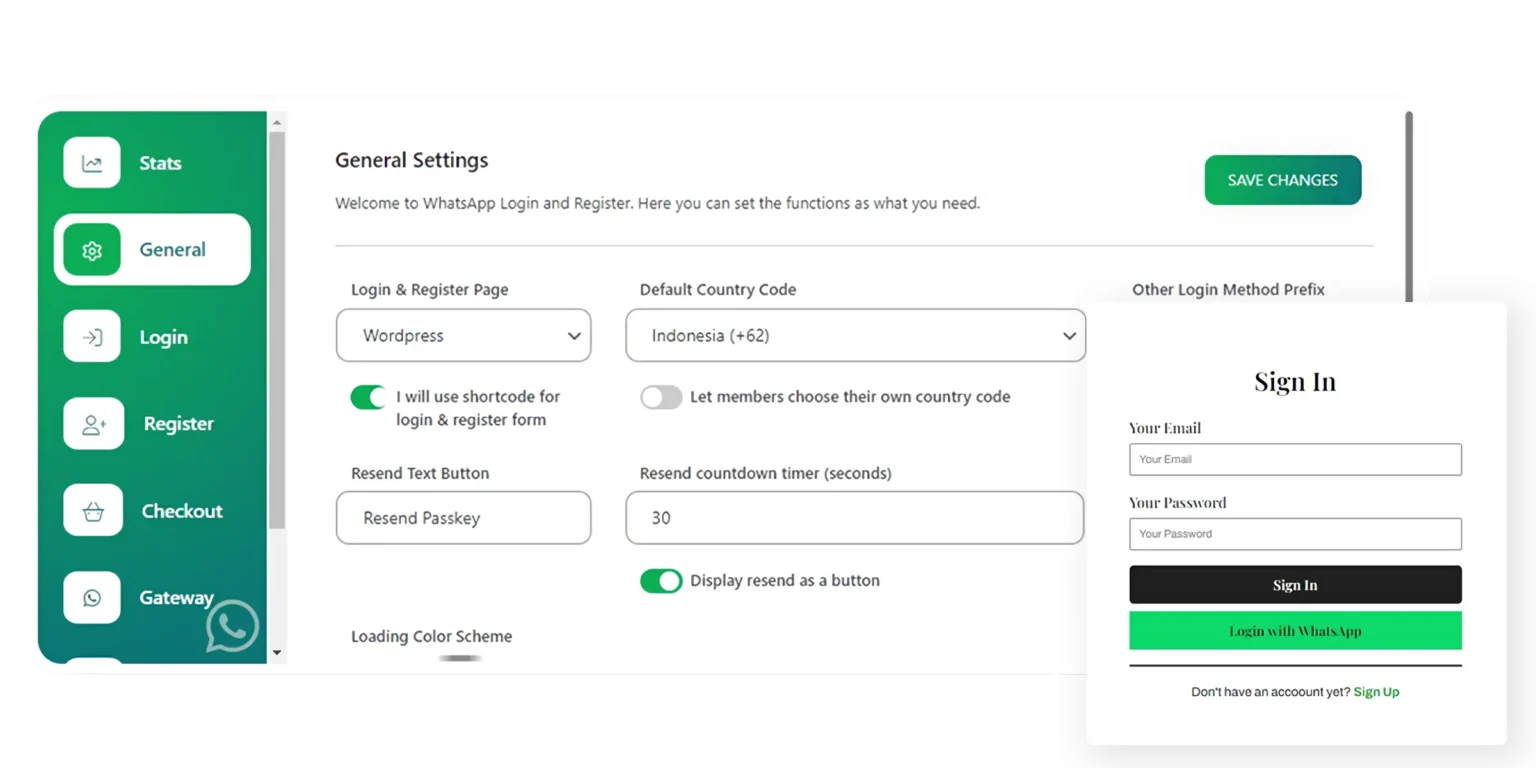Image resolution: width=1536 pixels, height=768 pixels.
Task: Click the SAVE CHANGES button
Action: (x=1282, y=180)
